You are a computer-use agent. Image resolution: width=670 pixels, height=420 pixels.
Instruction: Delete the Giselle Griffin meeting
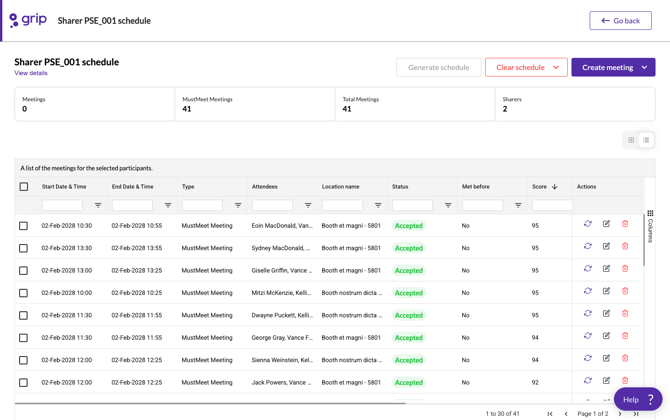(x=625, y=268)
